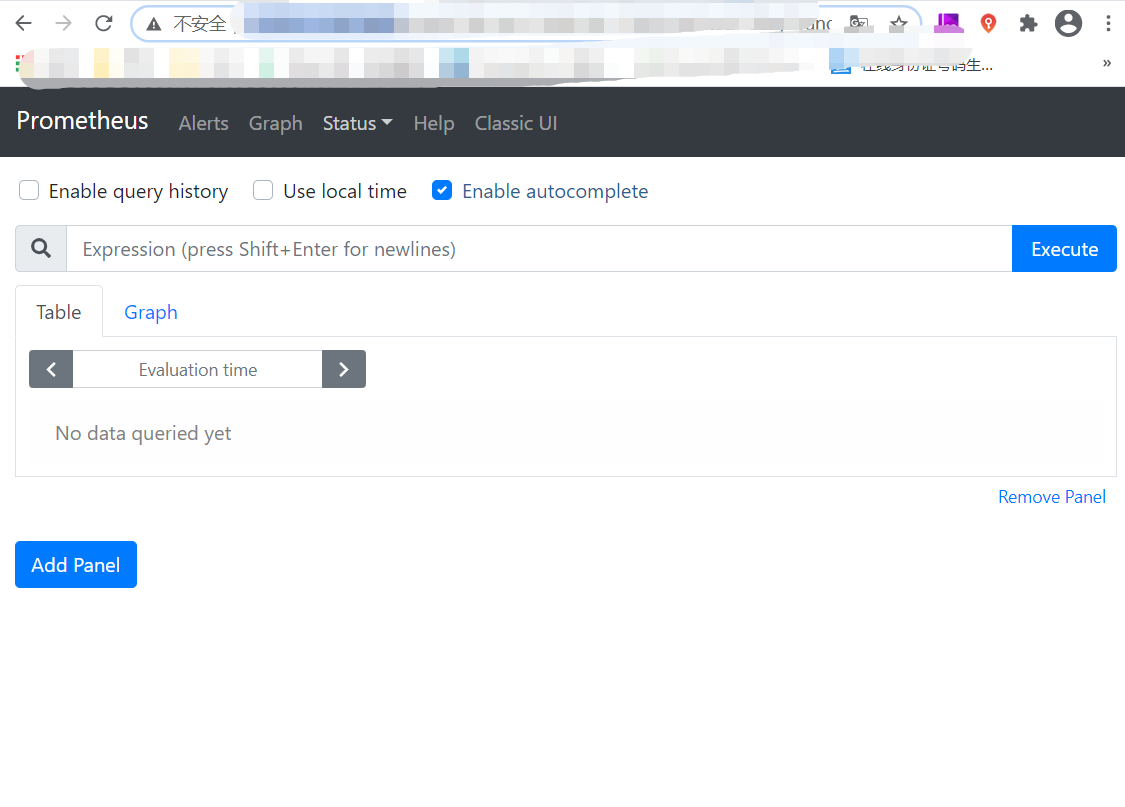Click the Remove Panel link
This screenshot has width=1125, height=807.
click(x=1052, y=497)
